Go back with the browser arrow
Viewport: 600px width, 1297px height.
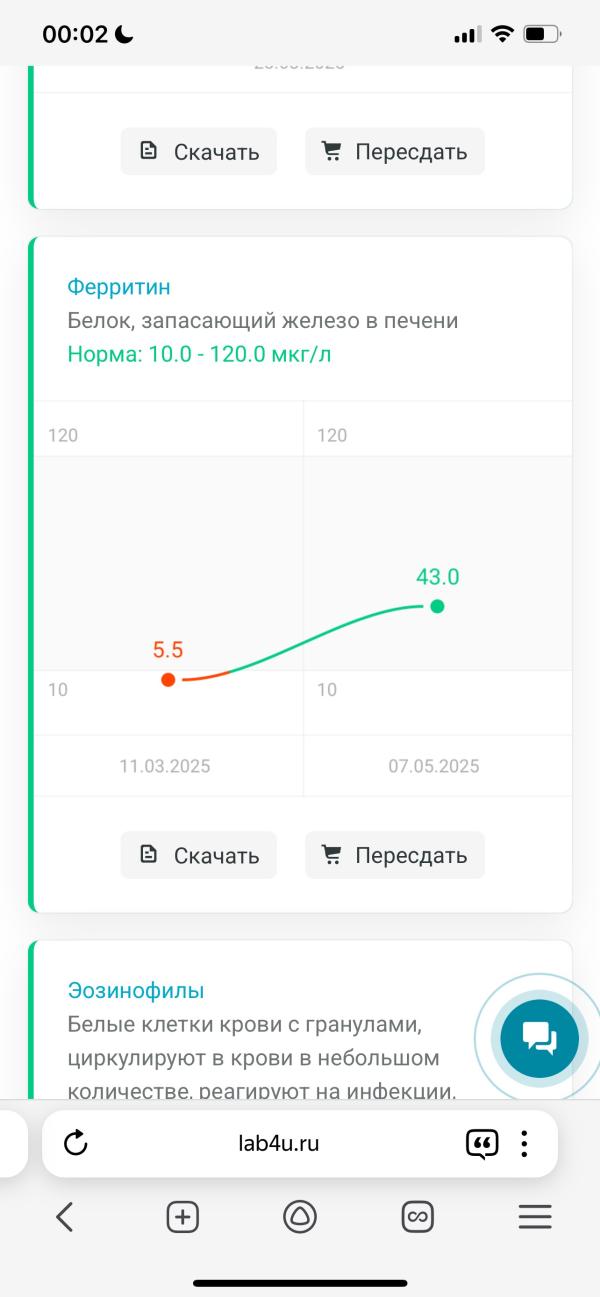pyautogui.click(x=65, y=1217)
